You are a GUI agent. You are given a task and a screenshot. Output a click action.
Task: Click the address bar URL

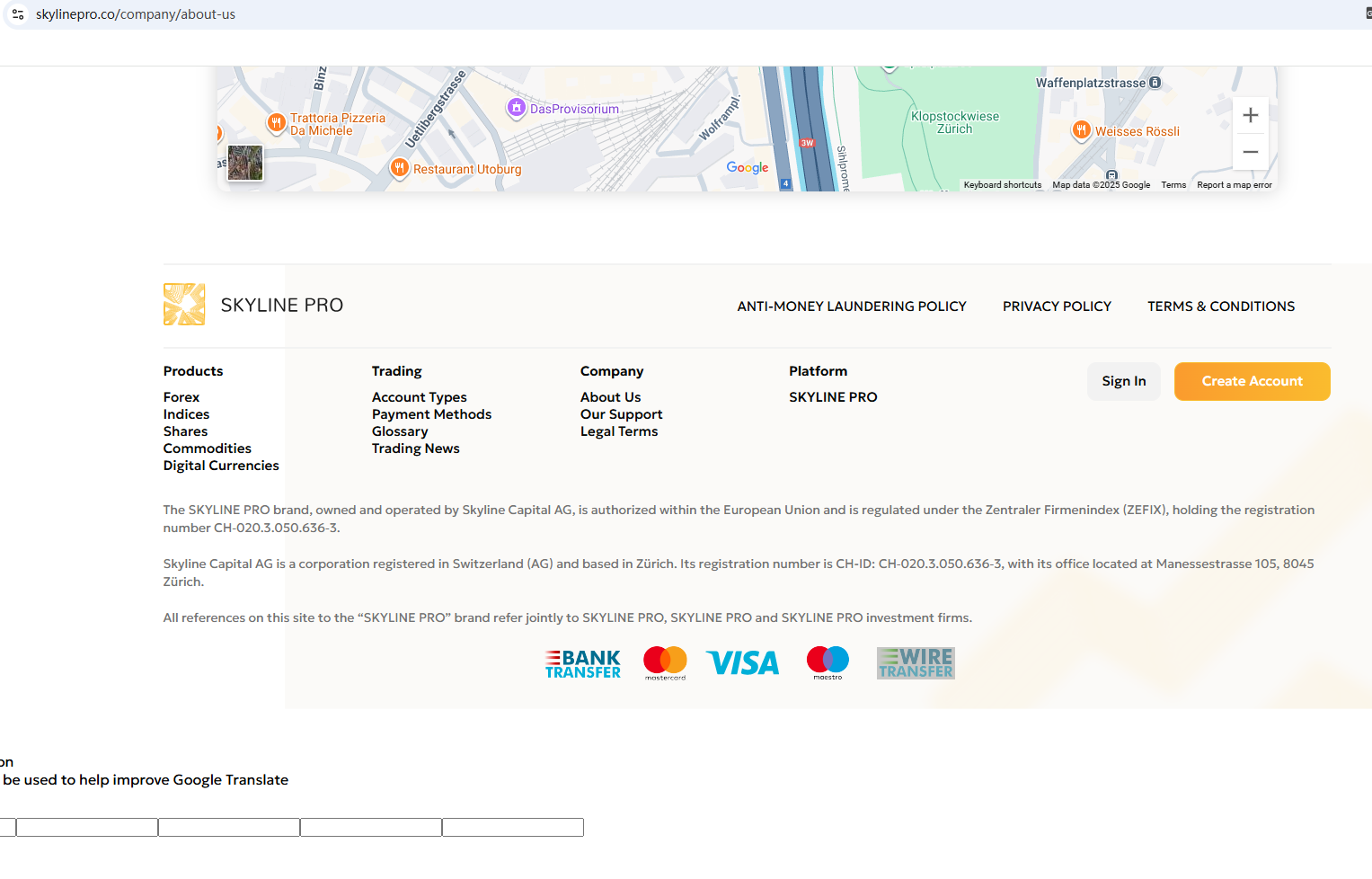coord(136,14)
